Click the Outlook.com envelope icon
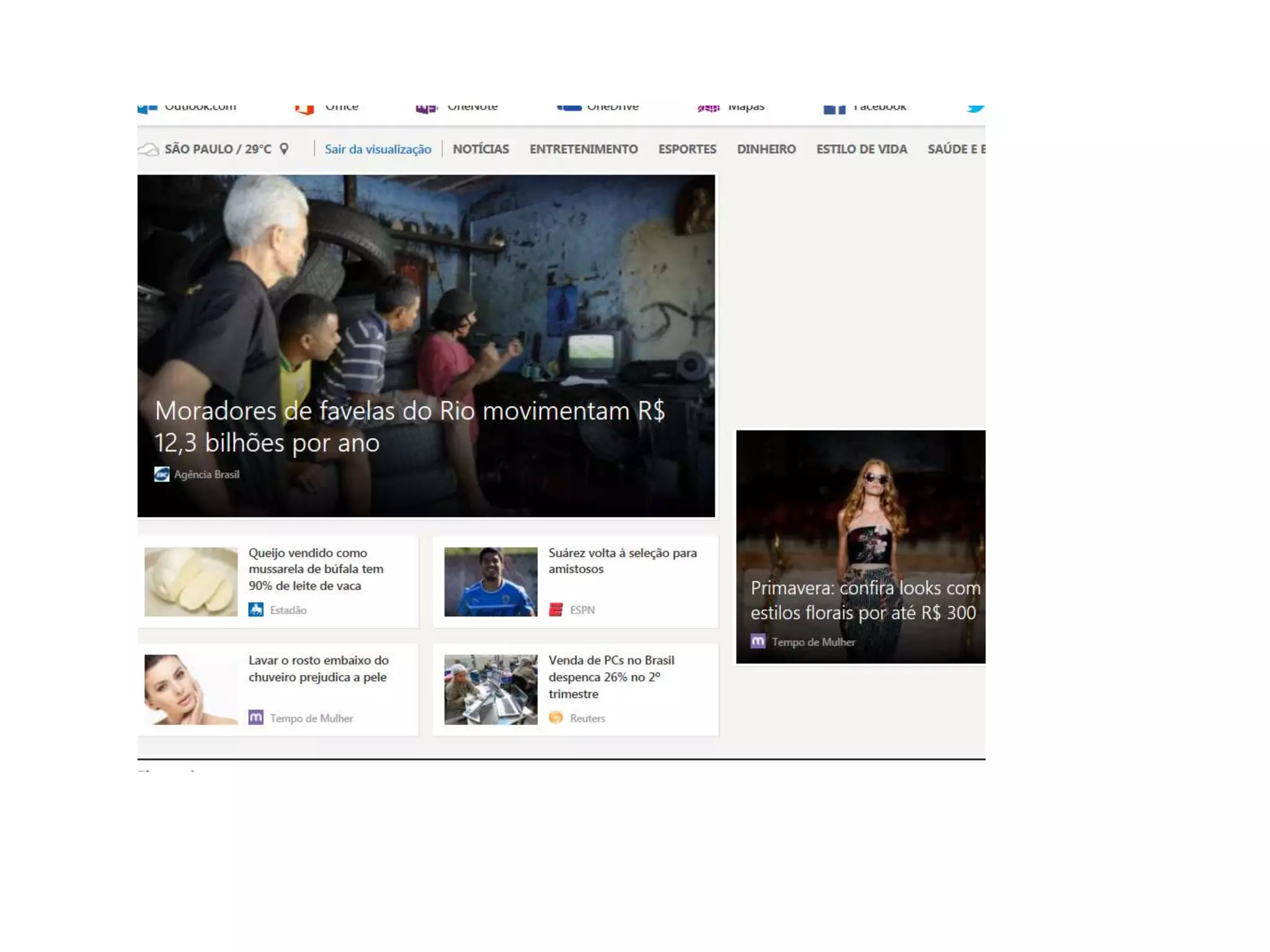The width and height of the screenshot is (1270, 952). (x=148, y=109)
